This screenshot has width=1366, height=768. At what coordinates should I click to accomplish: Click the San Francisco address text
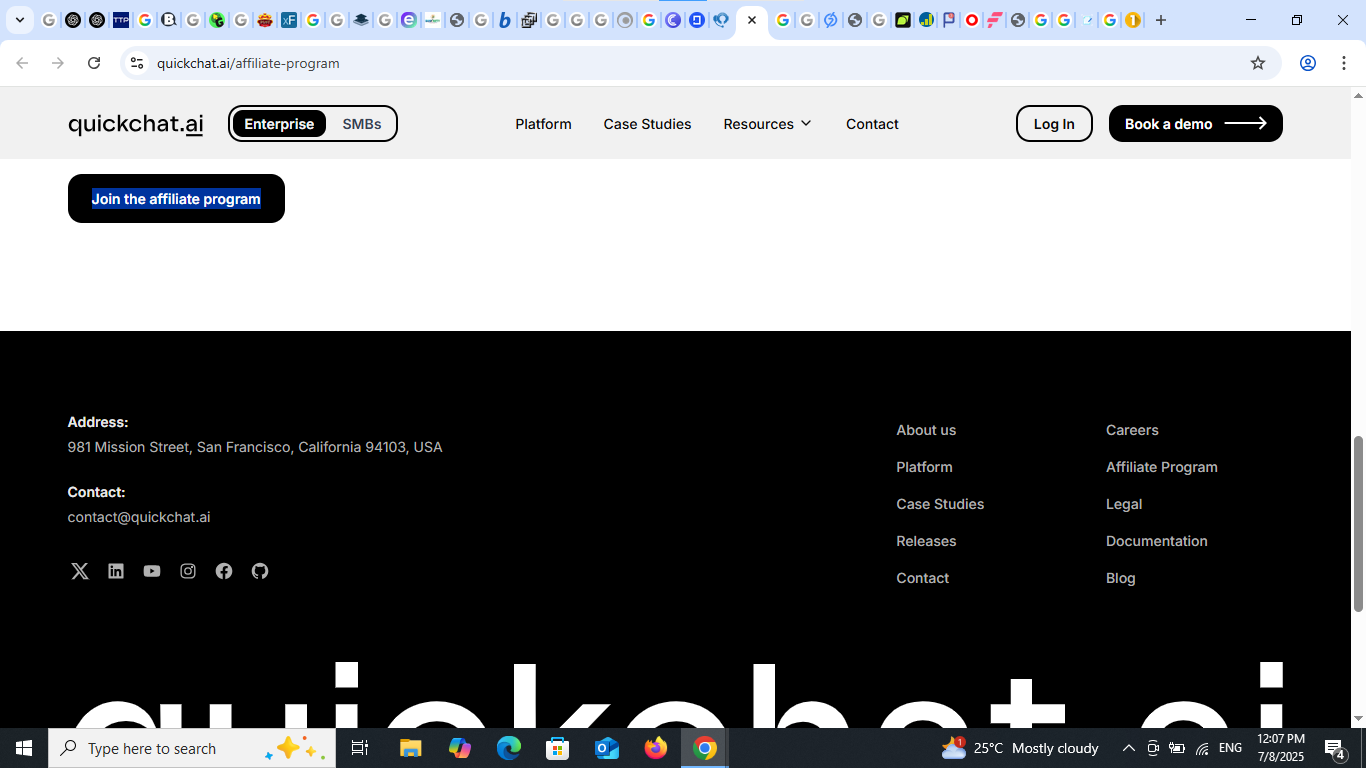coord(255,447)
